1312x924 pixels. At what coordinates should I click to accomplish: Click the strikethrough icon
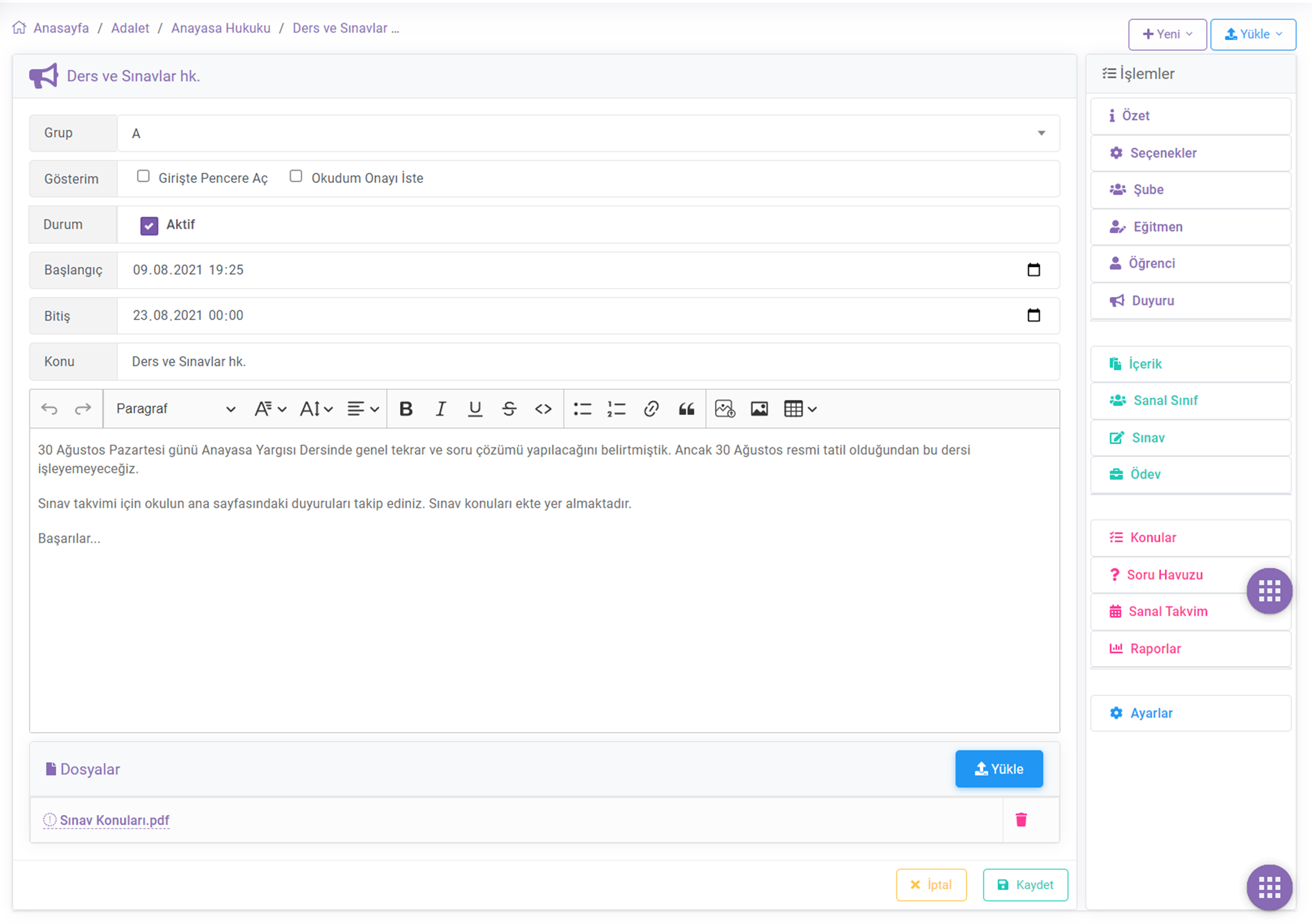[508, 409]
